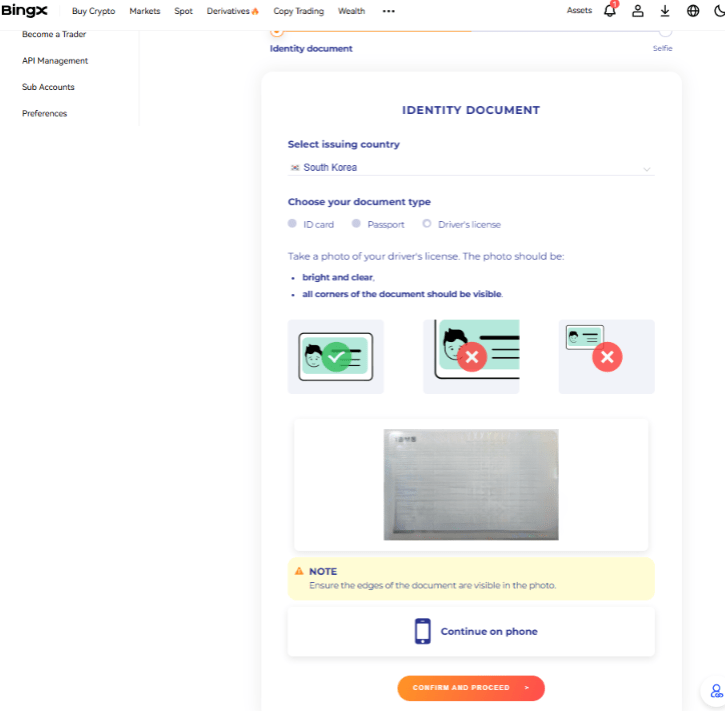Open the user profile icon
The image size is (725, 711).
click(638, 11)
